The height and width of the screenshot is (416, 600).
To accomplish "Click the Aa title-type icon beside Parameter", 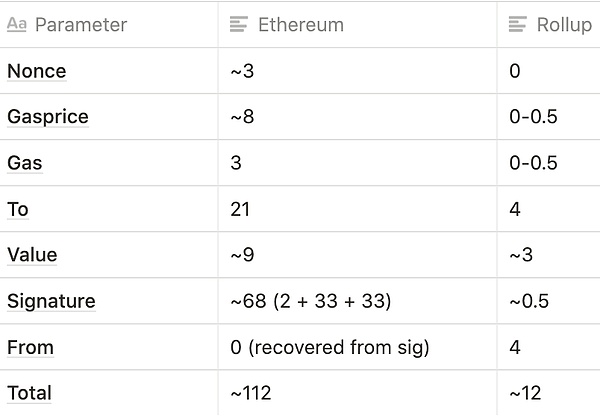I will click(x=17, y=25).
